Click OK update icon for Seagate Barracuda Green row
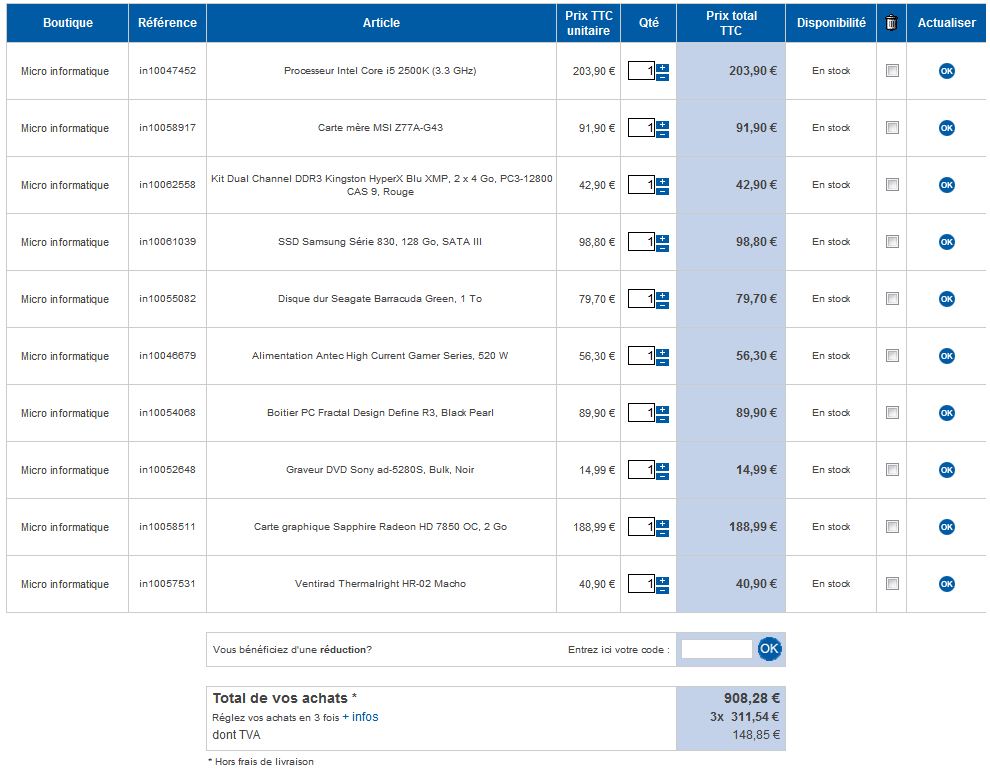This screenshot has height=779, width=990. (946, 299)
